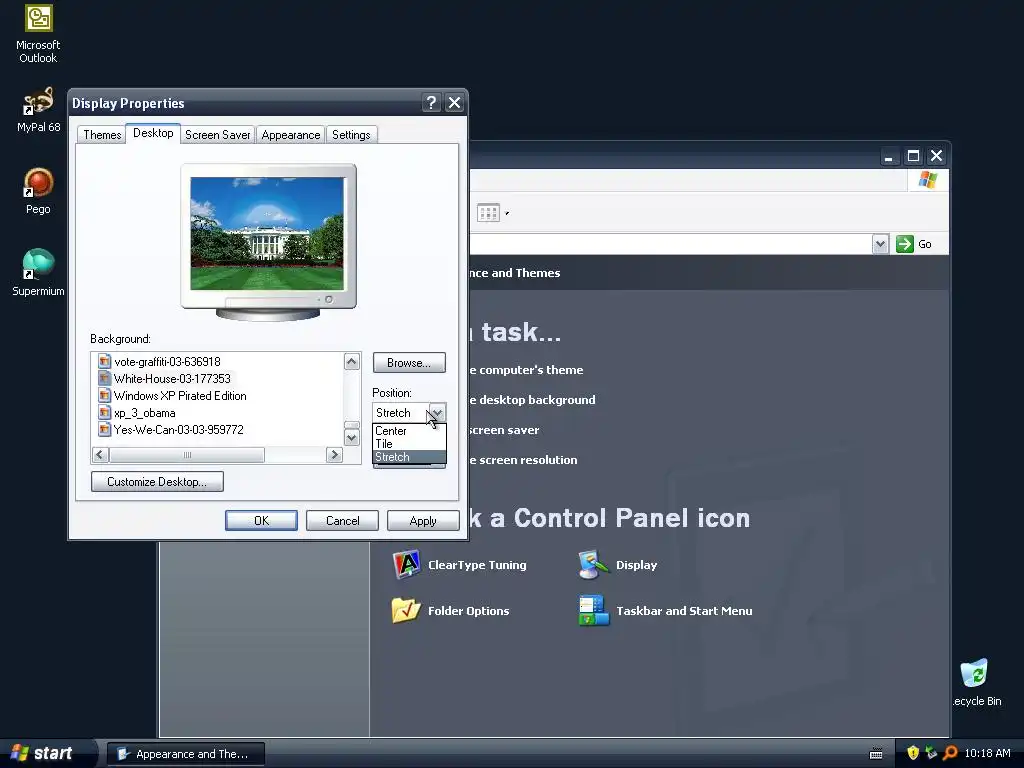Close the Display Properties dialog
The height and width of the screenshot is (768, 1024).
coord(455,103)
